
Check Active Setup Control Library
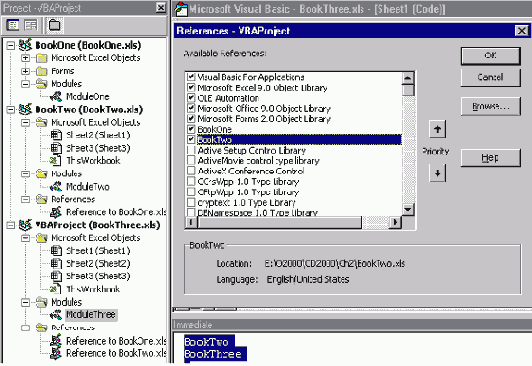point(191,150)
